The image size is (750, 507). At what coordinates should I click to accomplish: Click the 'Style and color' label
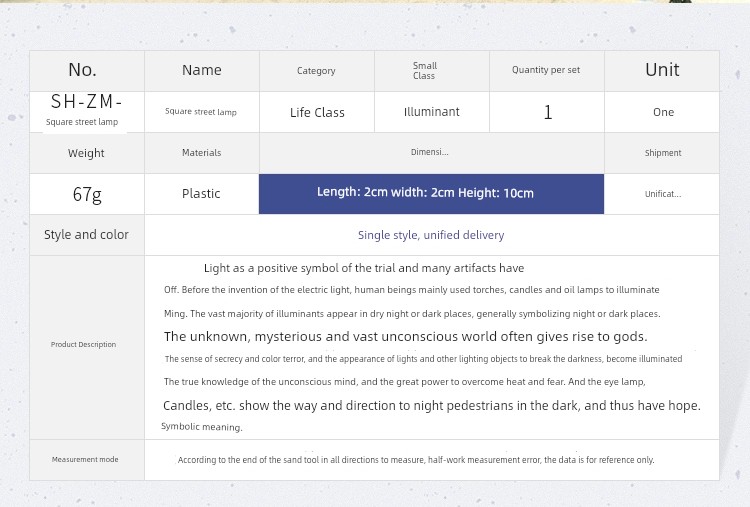coord(87,235)
